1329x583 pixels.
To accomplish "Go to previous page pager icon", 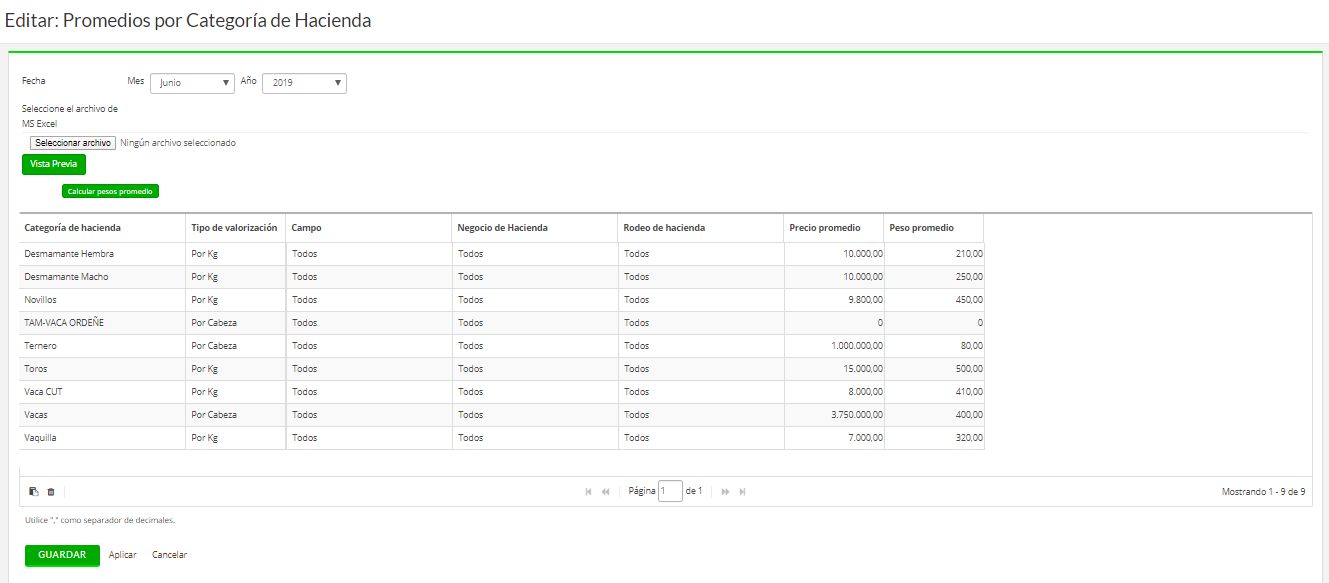I will click(x=605, y=492).
